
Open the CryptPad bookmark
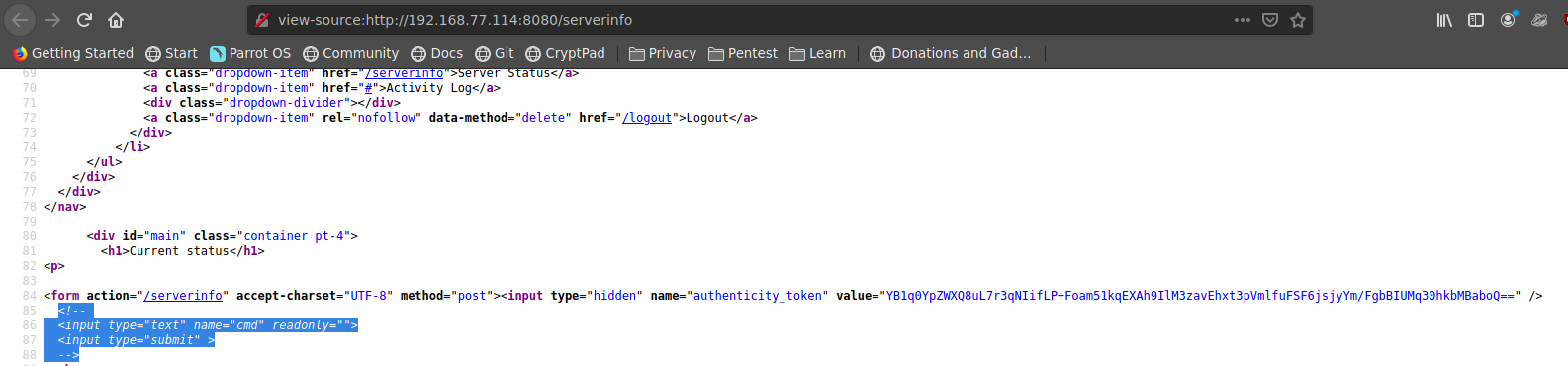tap(565, 53)
